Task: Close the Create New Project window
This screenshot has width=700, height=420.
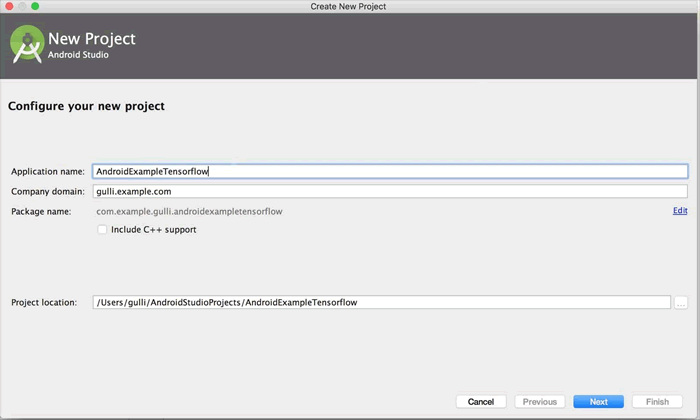Action: coord(9,6)
